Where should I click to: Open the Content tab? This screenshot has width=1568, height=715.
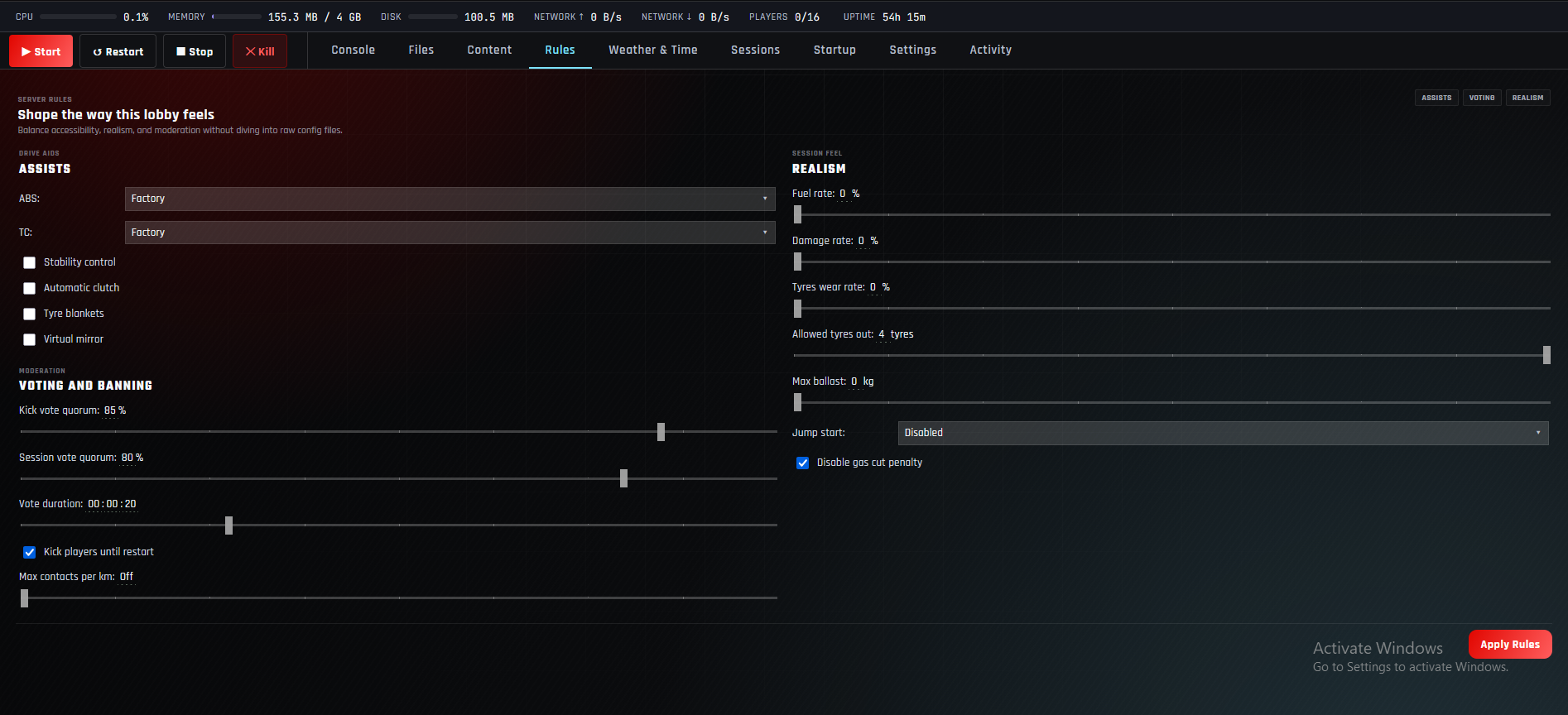(489, 50)
